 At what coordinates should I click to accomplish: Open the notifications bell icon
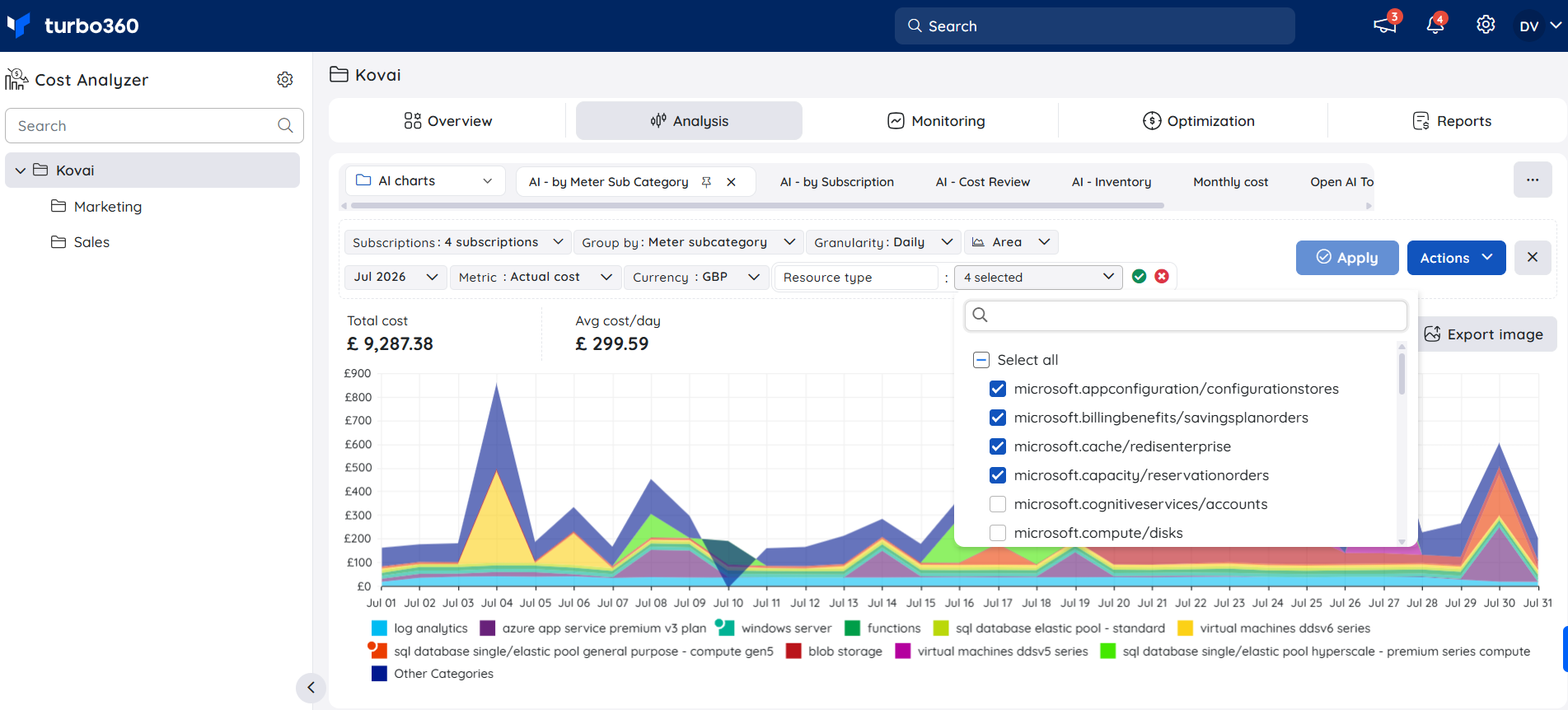(x=1435, y=26)
